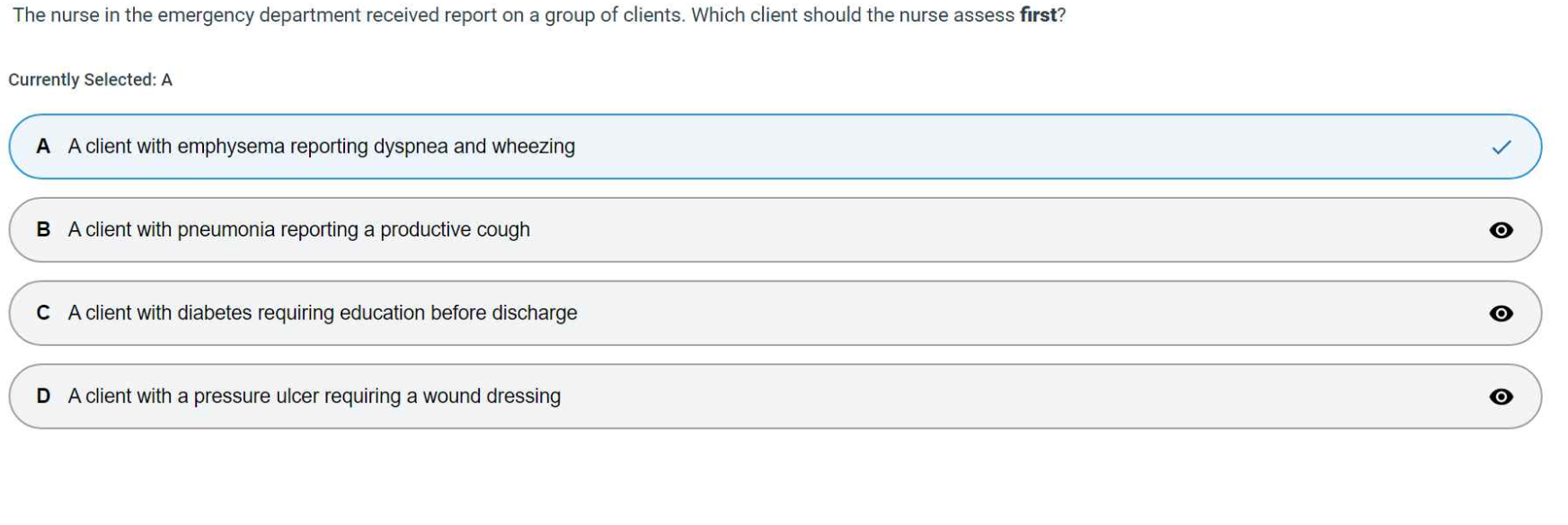Select the emphysema dyspnea and wheezing answer
Image resolution: width=1568 pixels, height=525 pixels.
coord(321,147)
